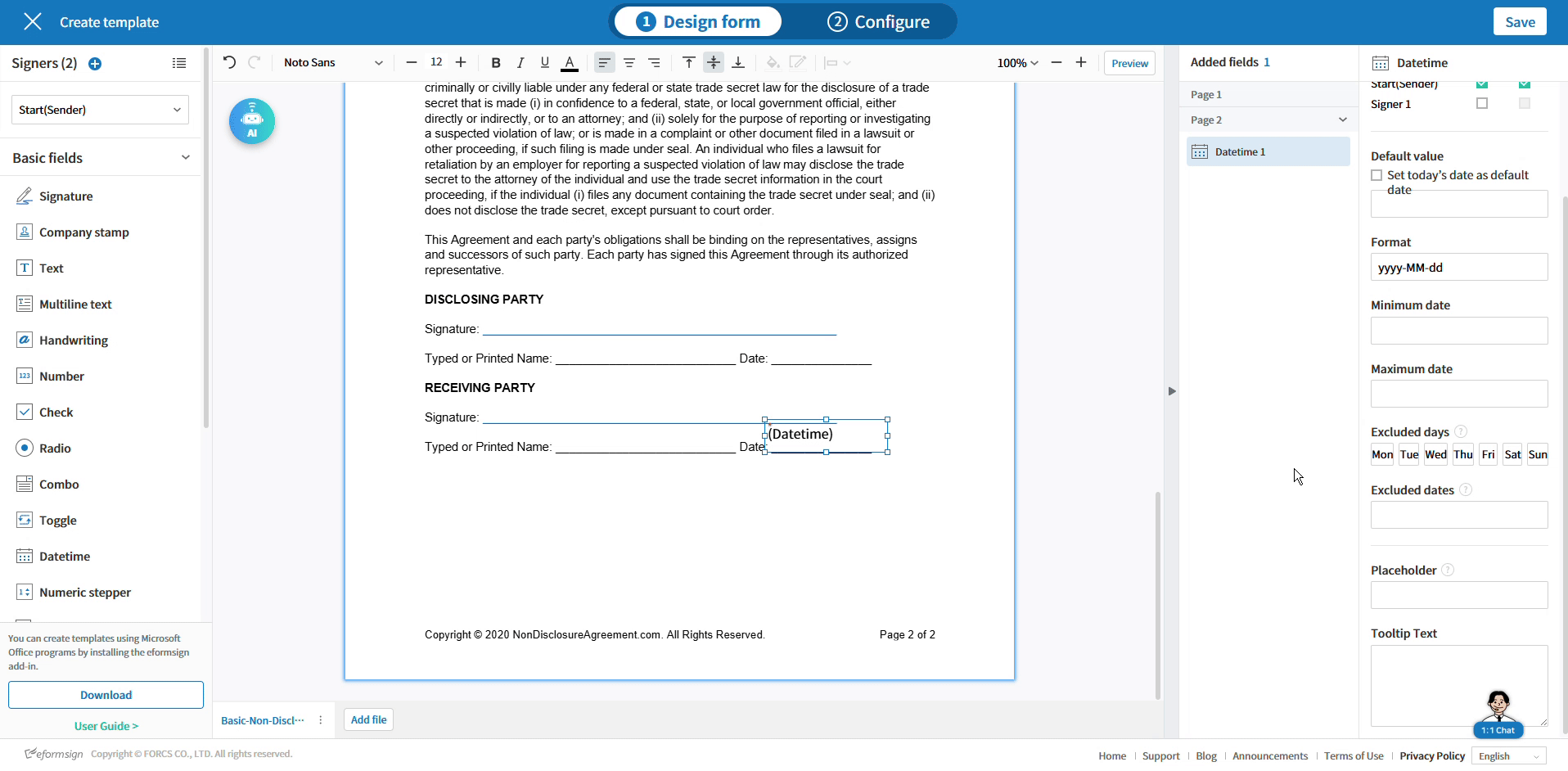Open the AI assistant robot icon
Viewport: 1568px width, 771px height.
point(252,121)
